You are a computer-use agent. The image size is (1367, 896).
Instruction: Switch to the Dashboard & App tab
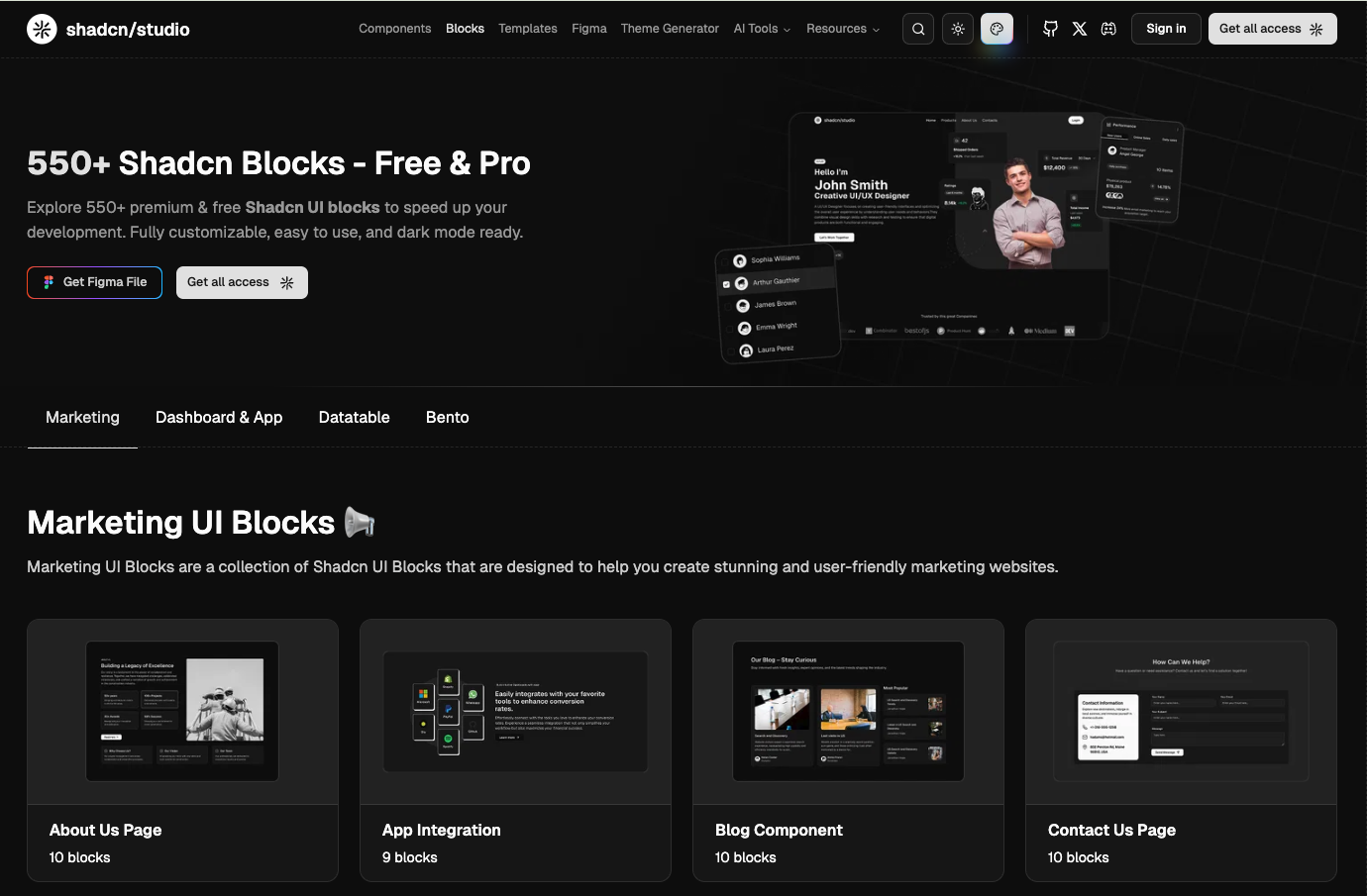[x=219, y=417]
